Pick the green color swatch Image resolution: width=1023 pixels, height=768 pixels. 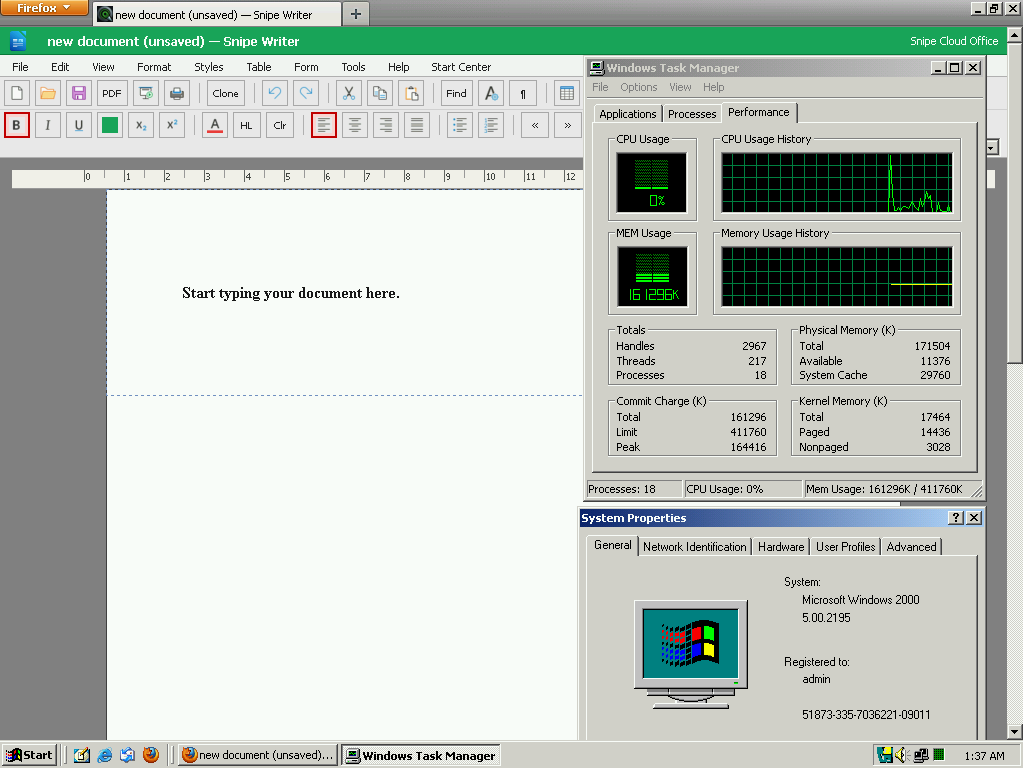110,125
